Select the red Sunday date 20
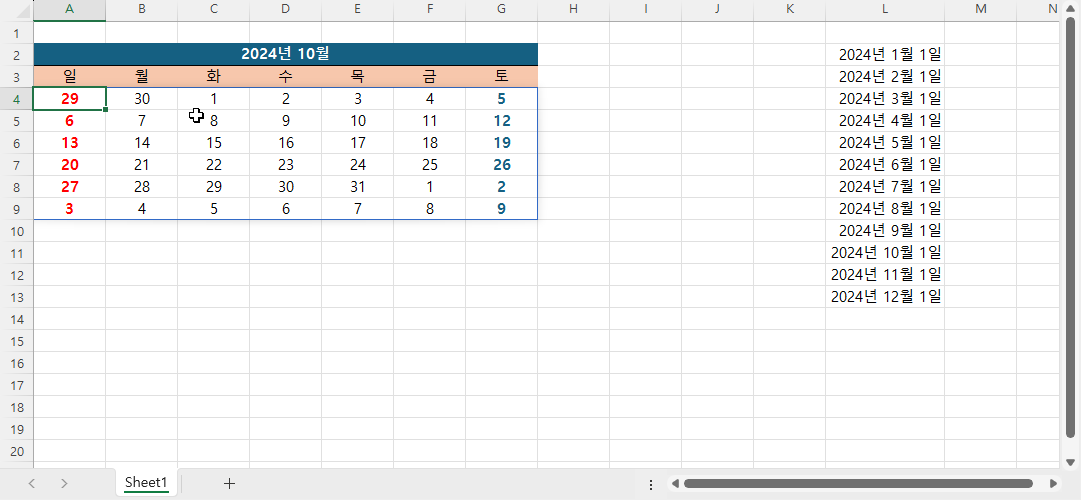The width and height of the screenshot is (1081, 500). 70,165
